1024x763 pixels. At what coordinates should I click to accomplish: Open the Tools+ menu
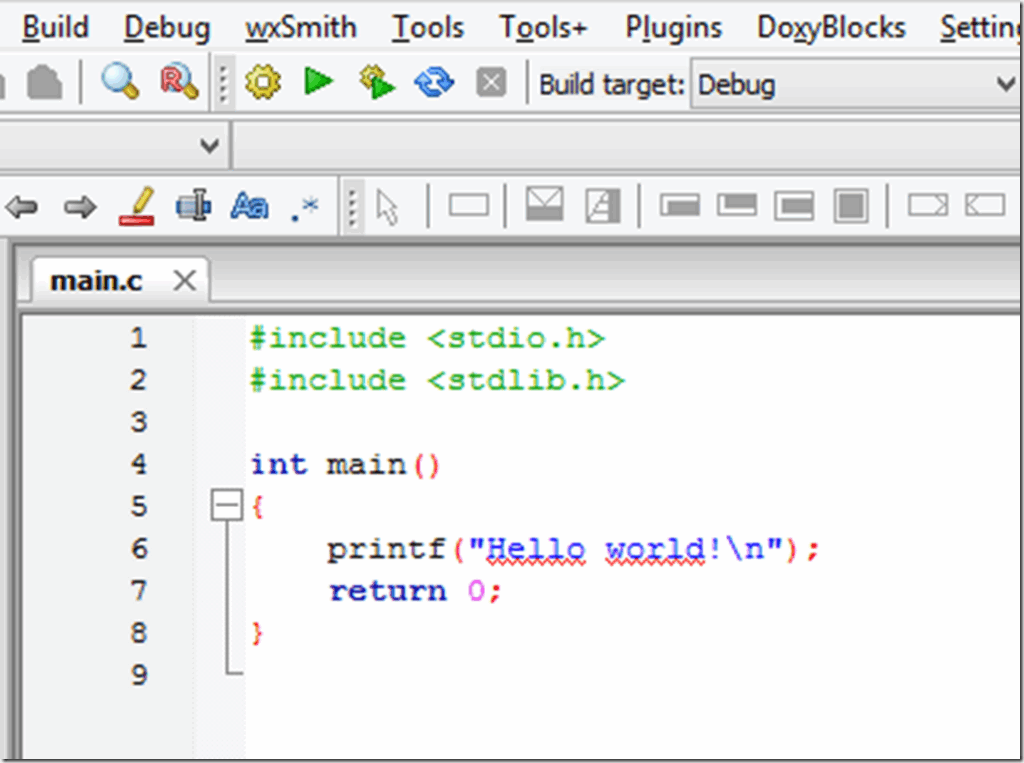543,27
